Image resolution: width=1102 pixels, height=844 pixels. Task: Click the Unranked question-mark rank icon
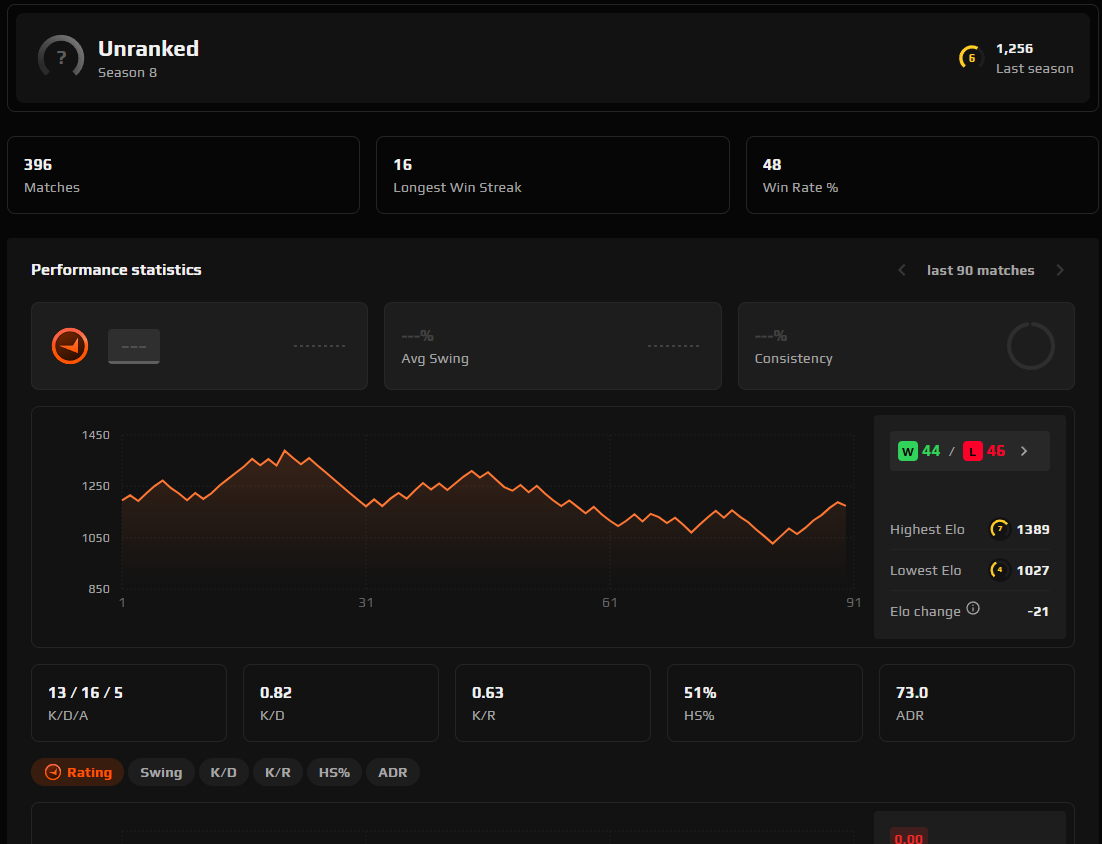pyautogui.click(x=61, y=58)
